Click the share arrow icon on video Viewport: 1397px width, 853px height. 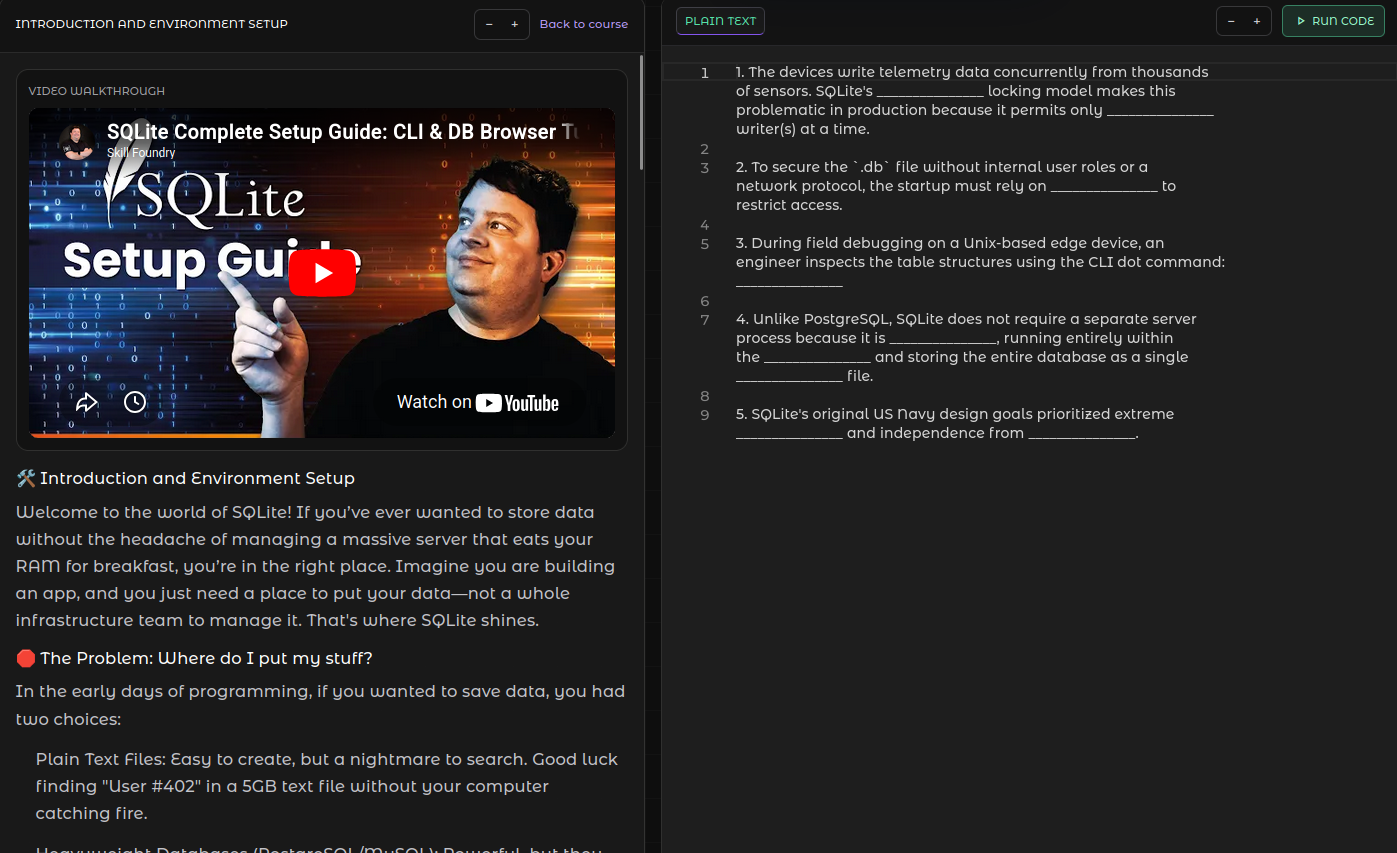tap(87, 402)
